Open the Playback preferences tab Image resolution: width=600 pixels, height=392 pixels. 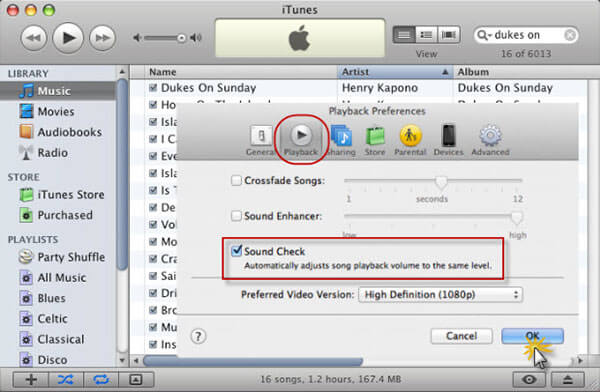click(301, 140)
